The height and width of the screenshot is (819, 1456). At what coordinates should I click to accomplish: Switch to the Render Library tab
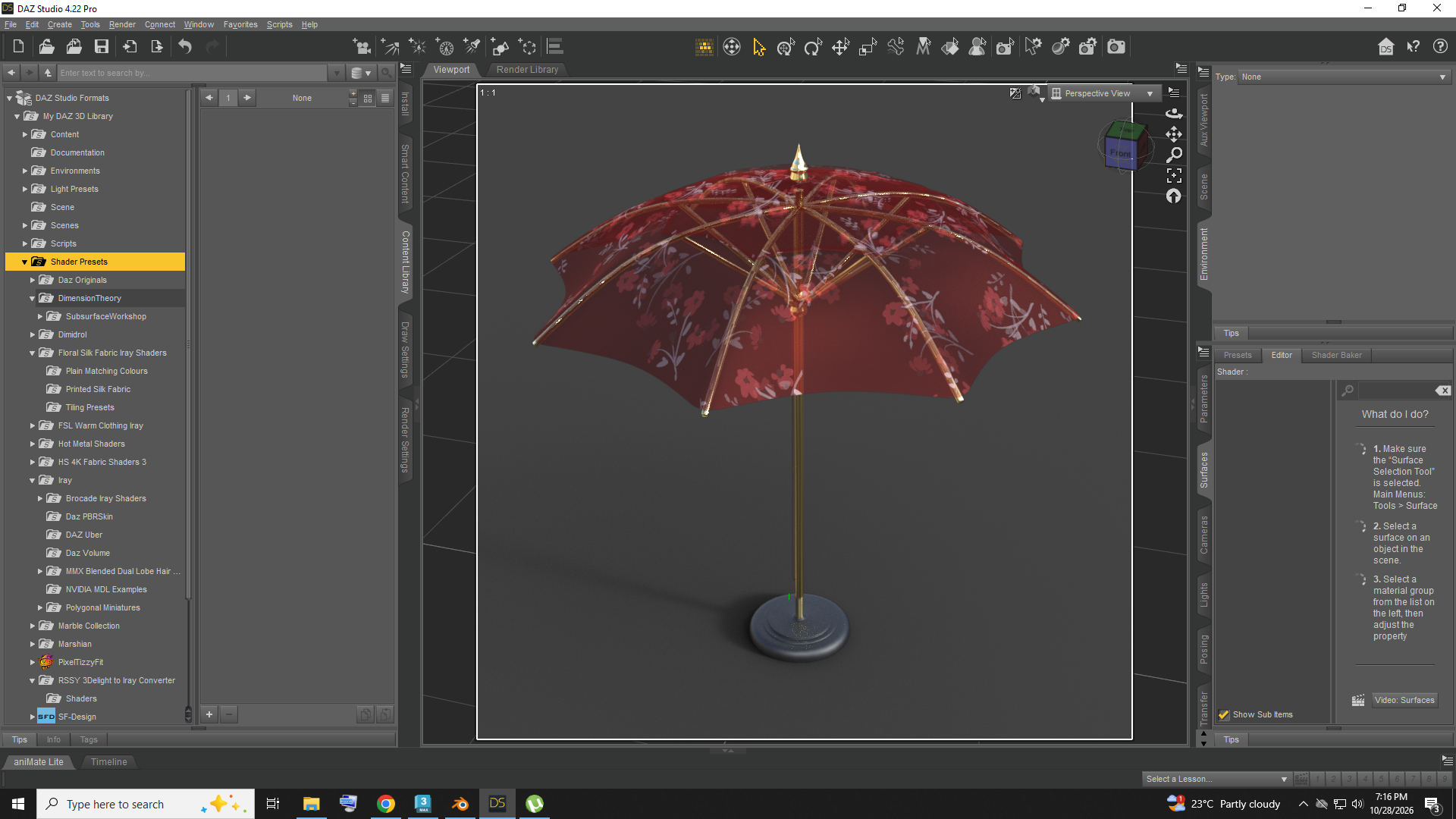(527, 69)
